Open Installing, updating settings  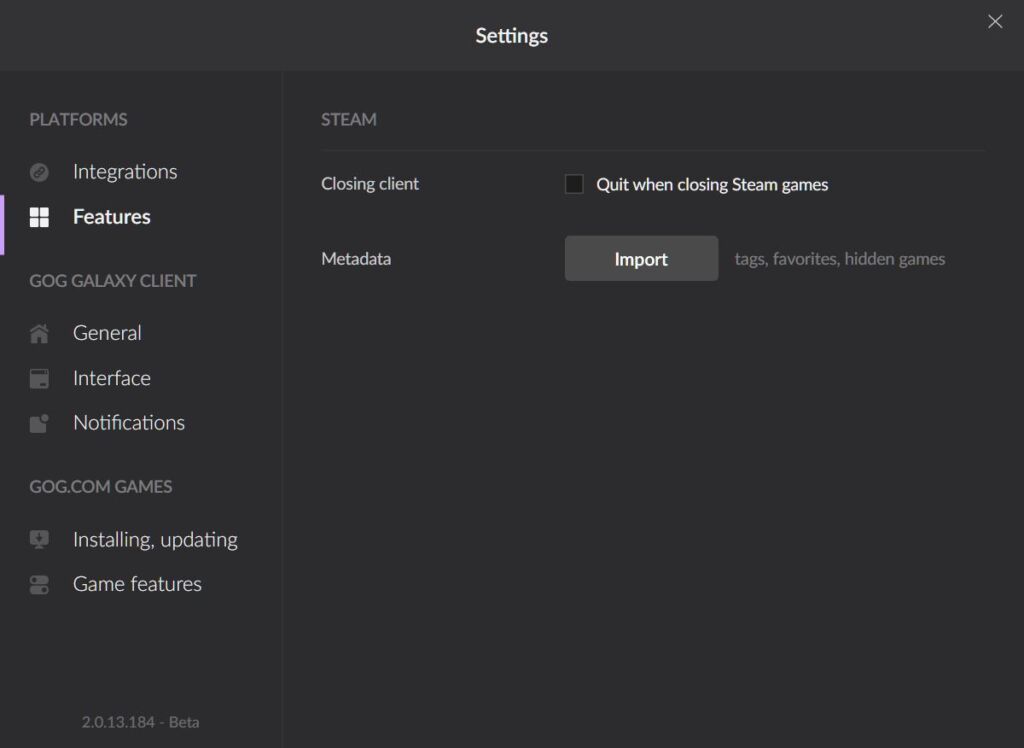(x=155, y=540)
